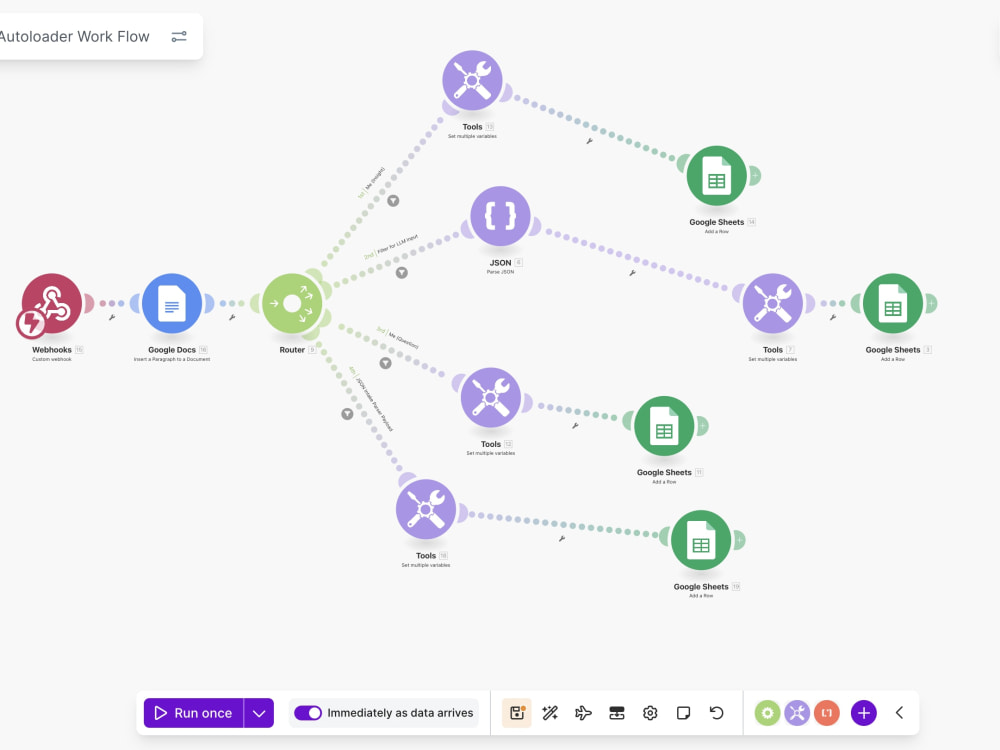The height and width of the screenshot is (750, 1000).
Task: Click wrench between Tools 13 and Google Sheets
Action: pyautogui.click(x=590, y=141)
